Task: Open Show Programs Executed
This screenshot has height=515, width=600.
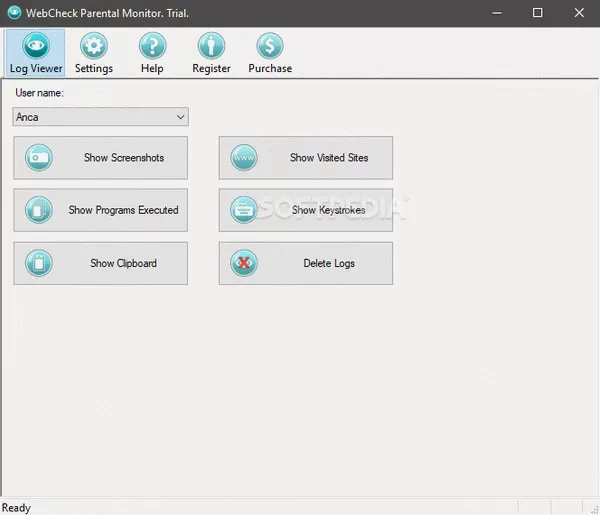Action: (101, 210)
